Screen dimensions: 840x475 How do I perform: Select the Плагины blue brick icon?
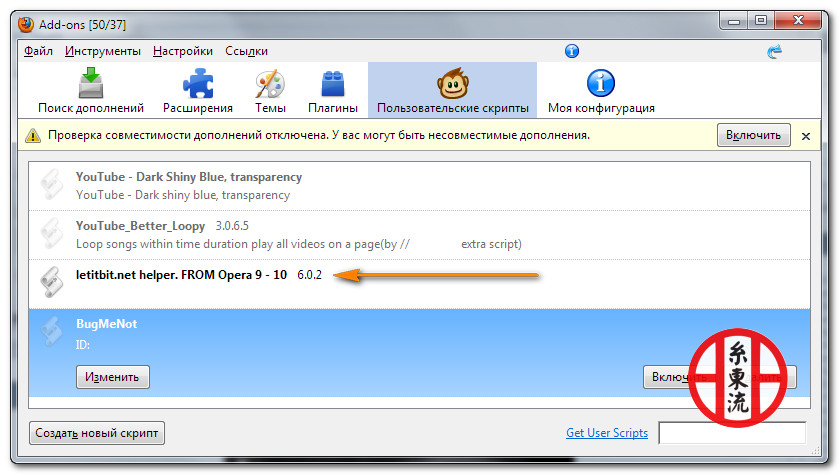333,84
